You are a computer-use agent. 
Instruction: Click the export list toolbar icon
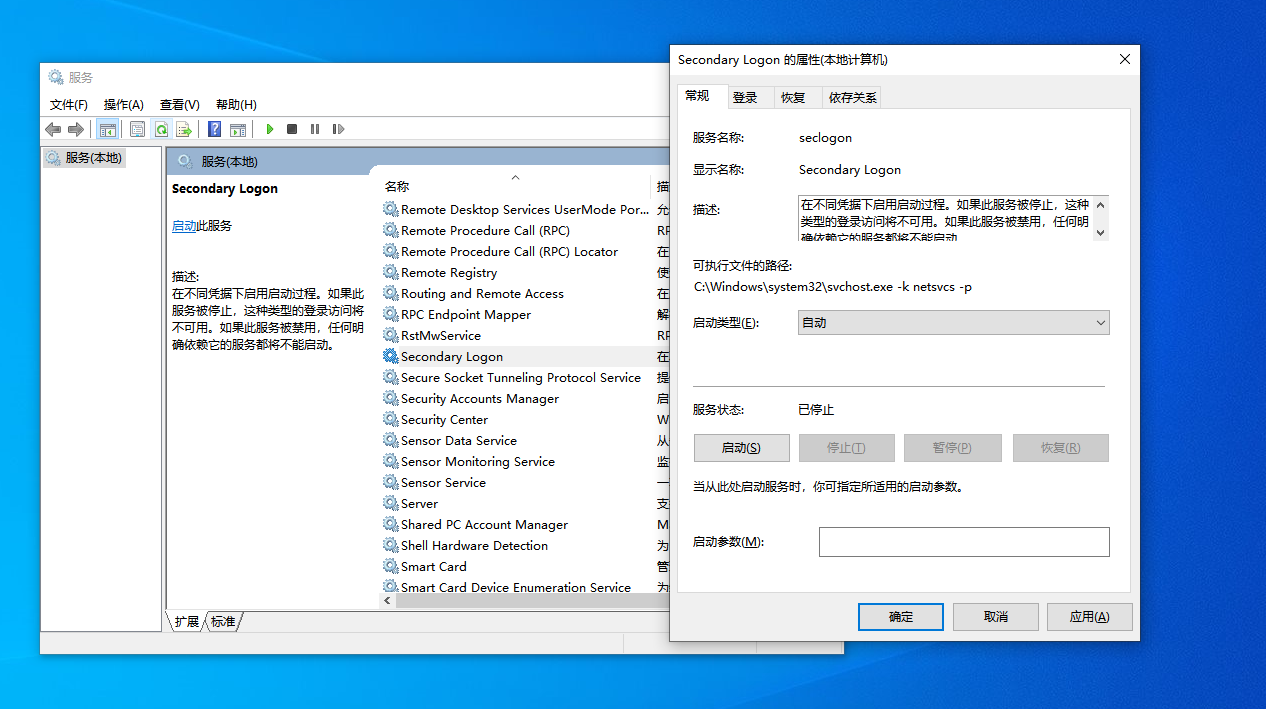click(x=184, y=129)
